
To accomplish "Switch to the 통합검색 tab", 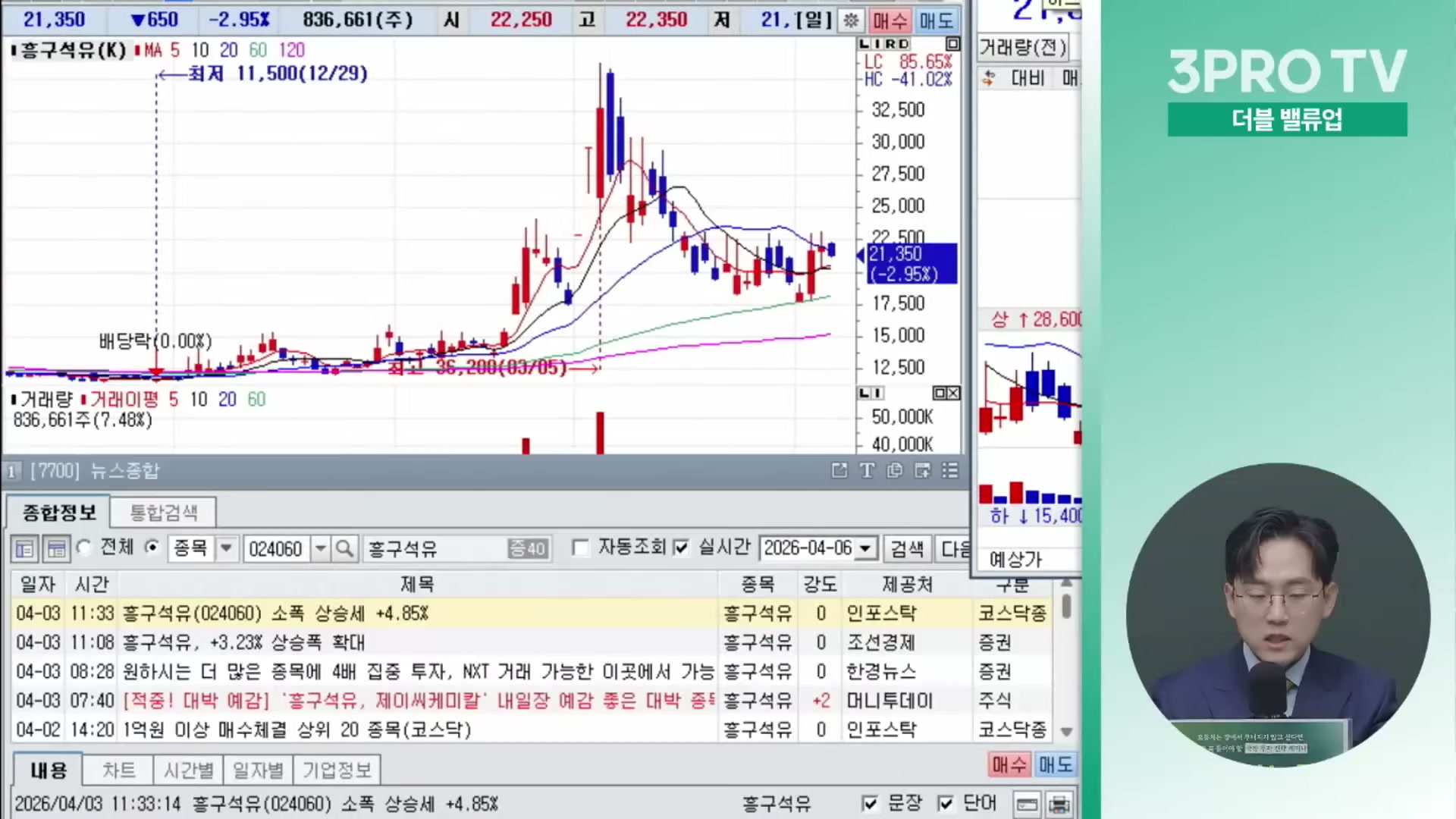I will (163, 513).
